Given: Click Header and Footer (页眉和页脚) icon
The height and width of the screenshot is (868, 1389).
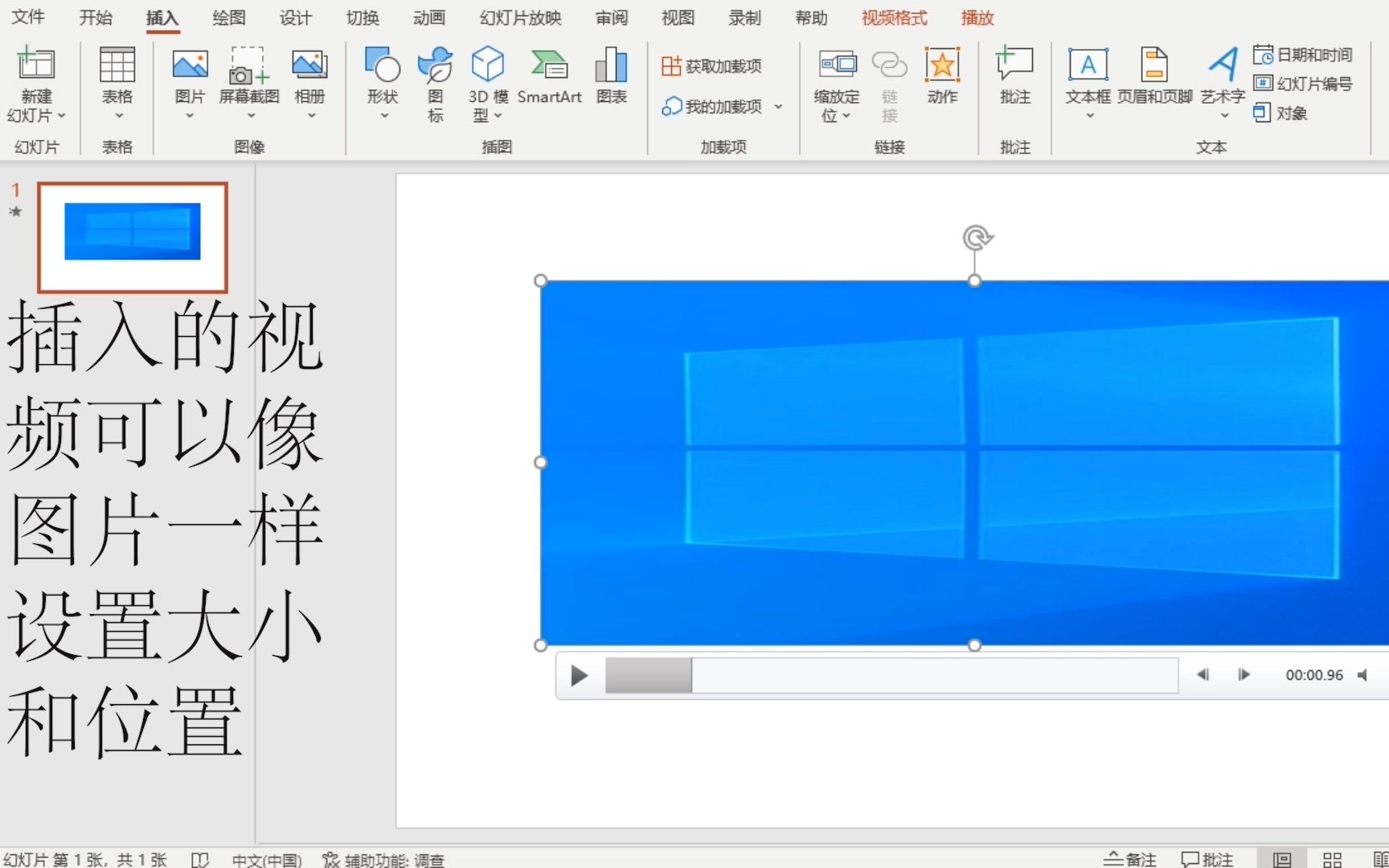Looking at the screenshot, I should [x=1154, y=65].
